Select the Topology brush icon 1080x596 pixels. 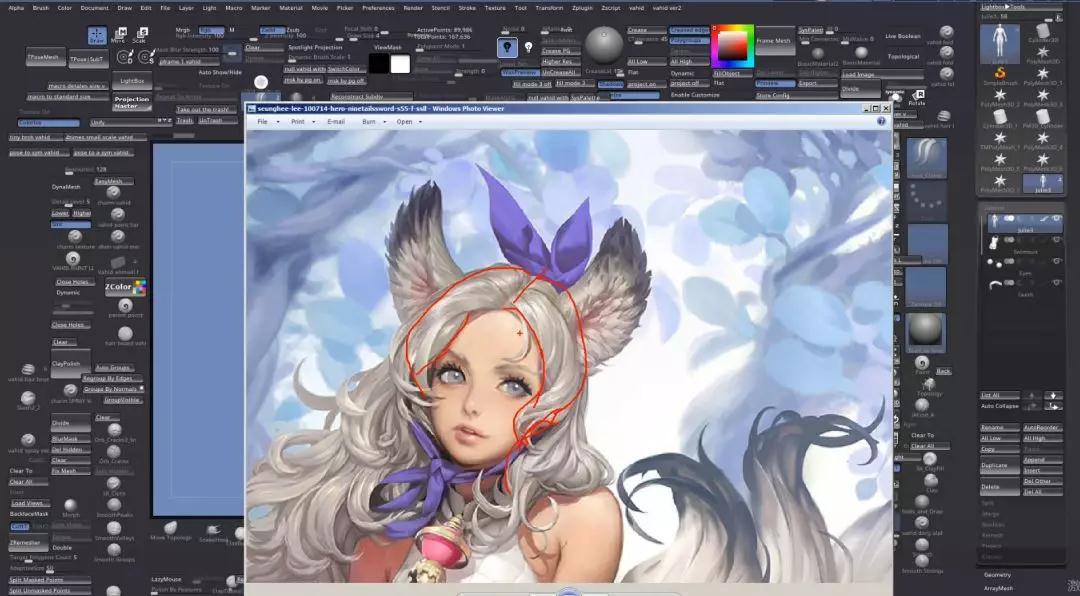point(928,385)
